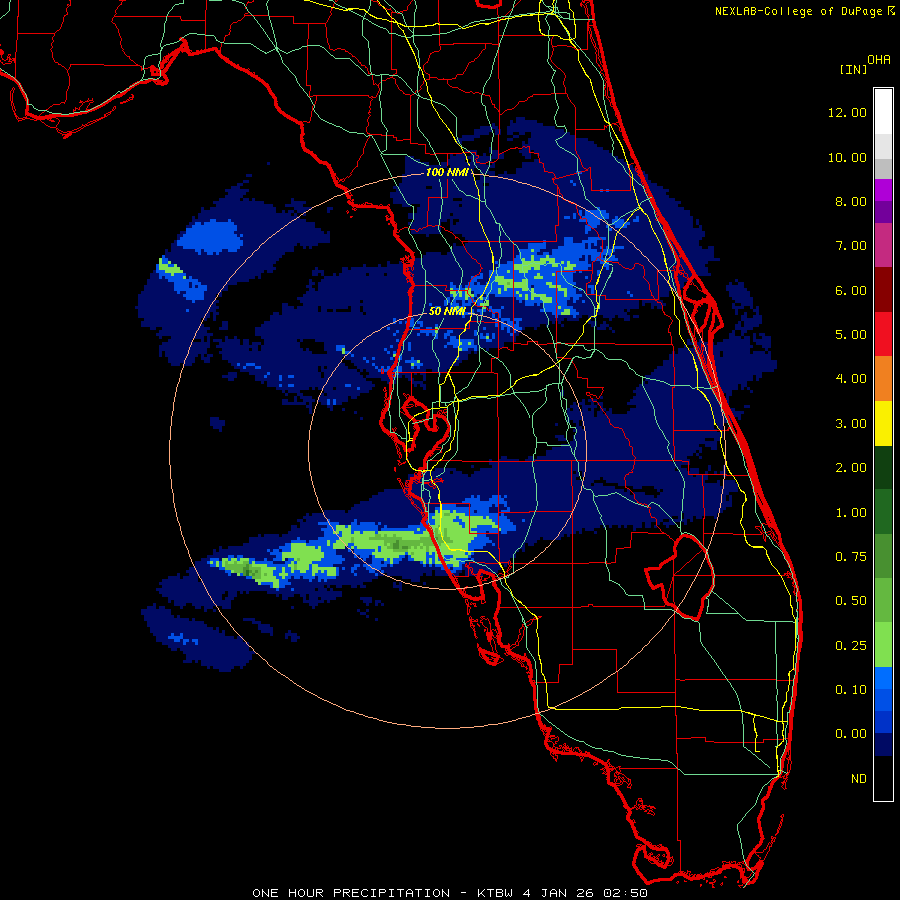Click the 6.00 legend value
The image size is (900, 900).
point(851,290)
